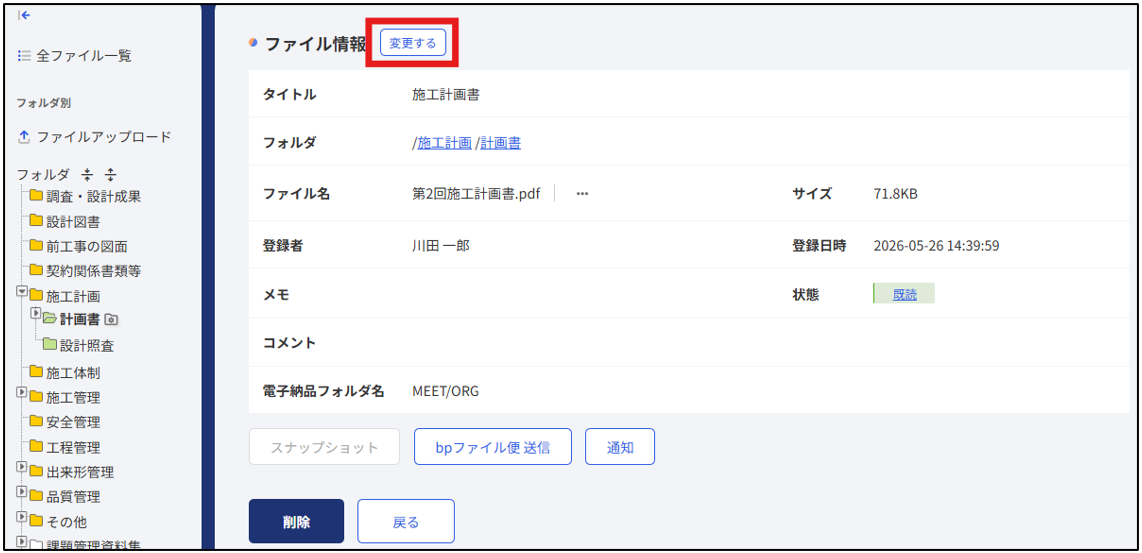The width and height of the screenshot is (1142, 553).
Task: Click the green folder icon of 設計照査
Action: 50,344
